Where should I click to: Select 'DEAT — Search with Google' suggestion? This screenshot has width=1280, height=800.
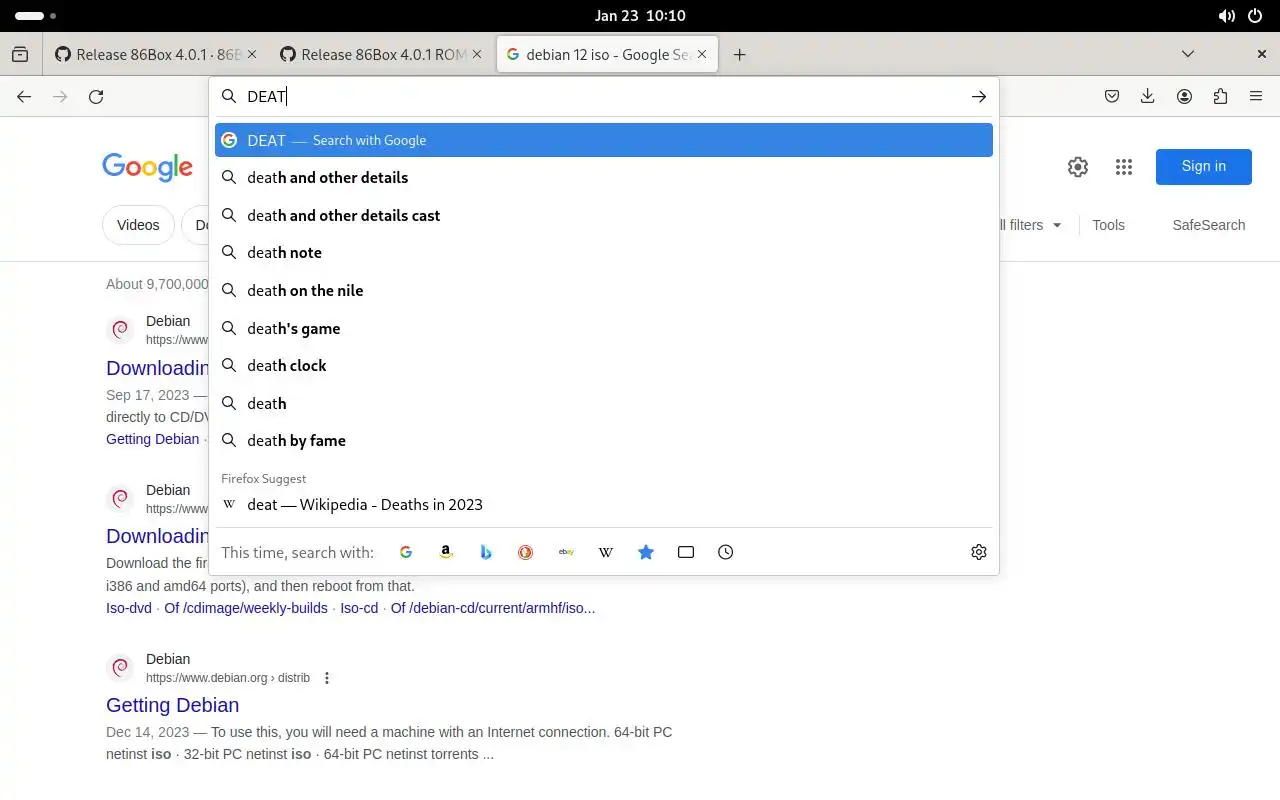pos(604,140)
